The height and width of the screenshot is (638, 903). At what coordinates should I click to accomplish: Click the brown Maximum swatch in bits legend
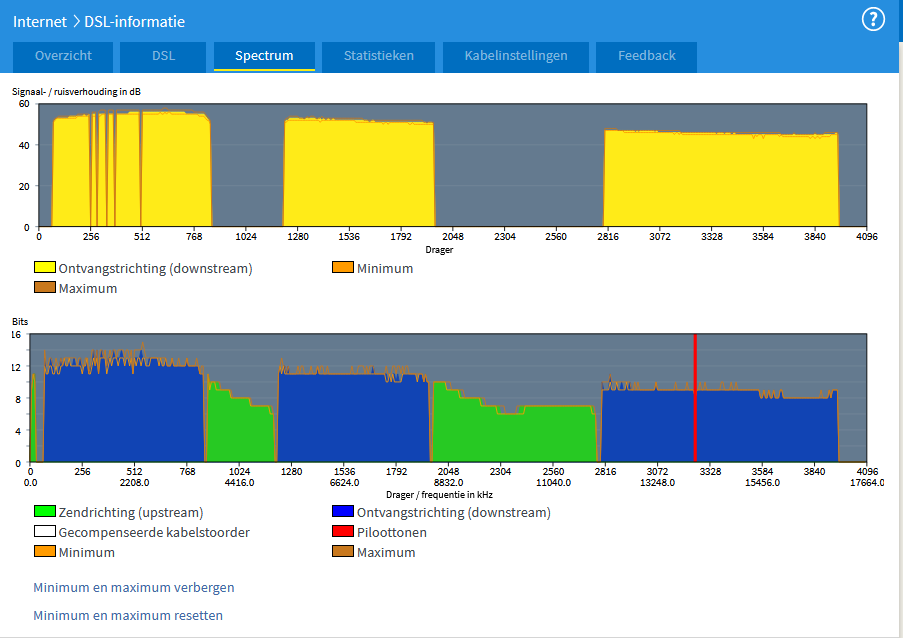click(x=343, y=552)
